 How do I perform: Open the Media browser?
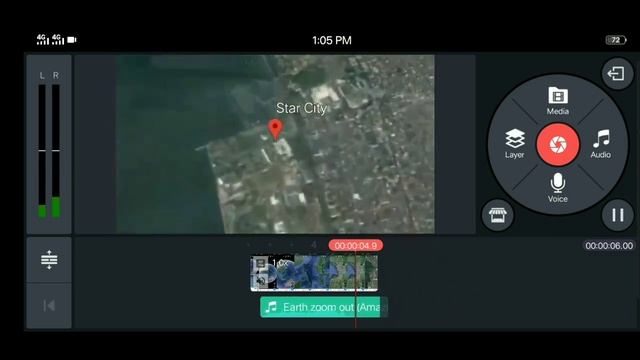point(558,100)
